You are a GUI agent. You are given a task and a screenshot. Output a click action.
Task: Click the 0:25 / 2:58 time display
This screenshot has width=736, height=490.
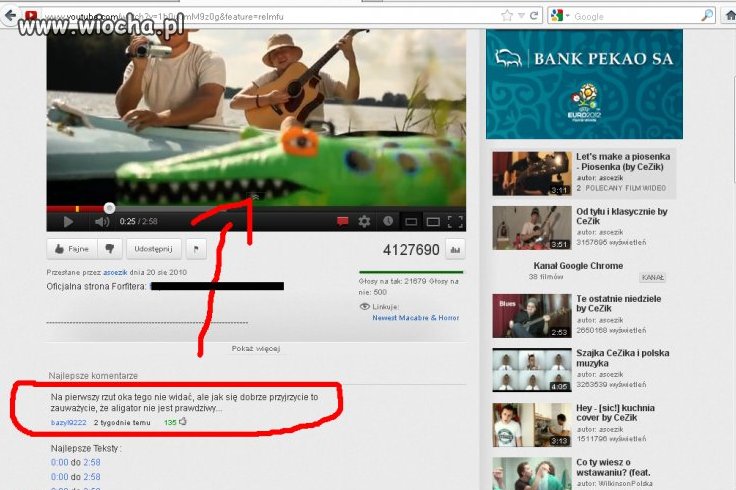[138, 222]
